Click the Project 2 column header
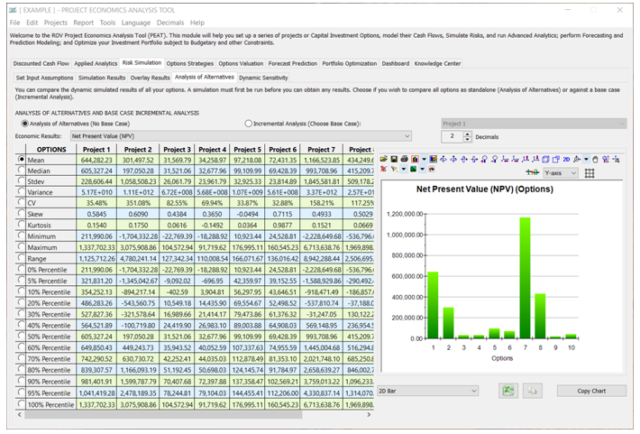The width and height of the screenshot is (640, 434). [138, 149]
